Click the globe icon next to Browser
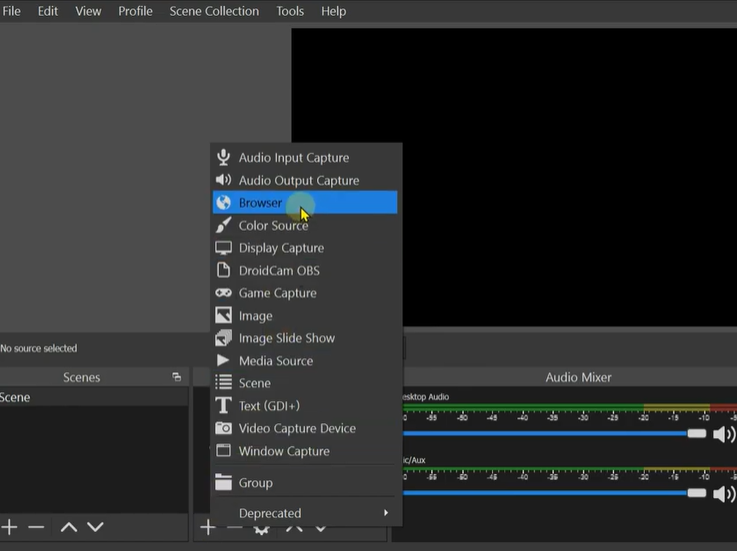Viewport: 737px width, 551px height. coord(223,203)
